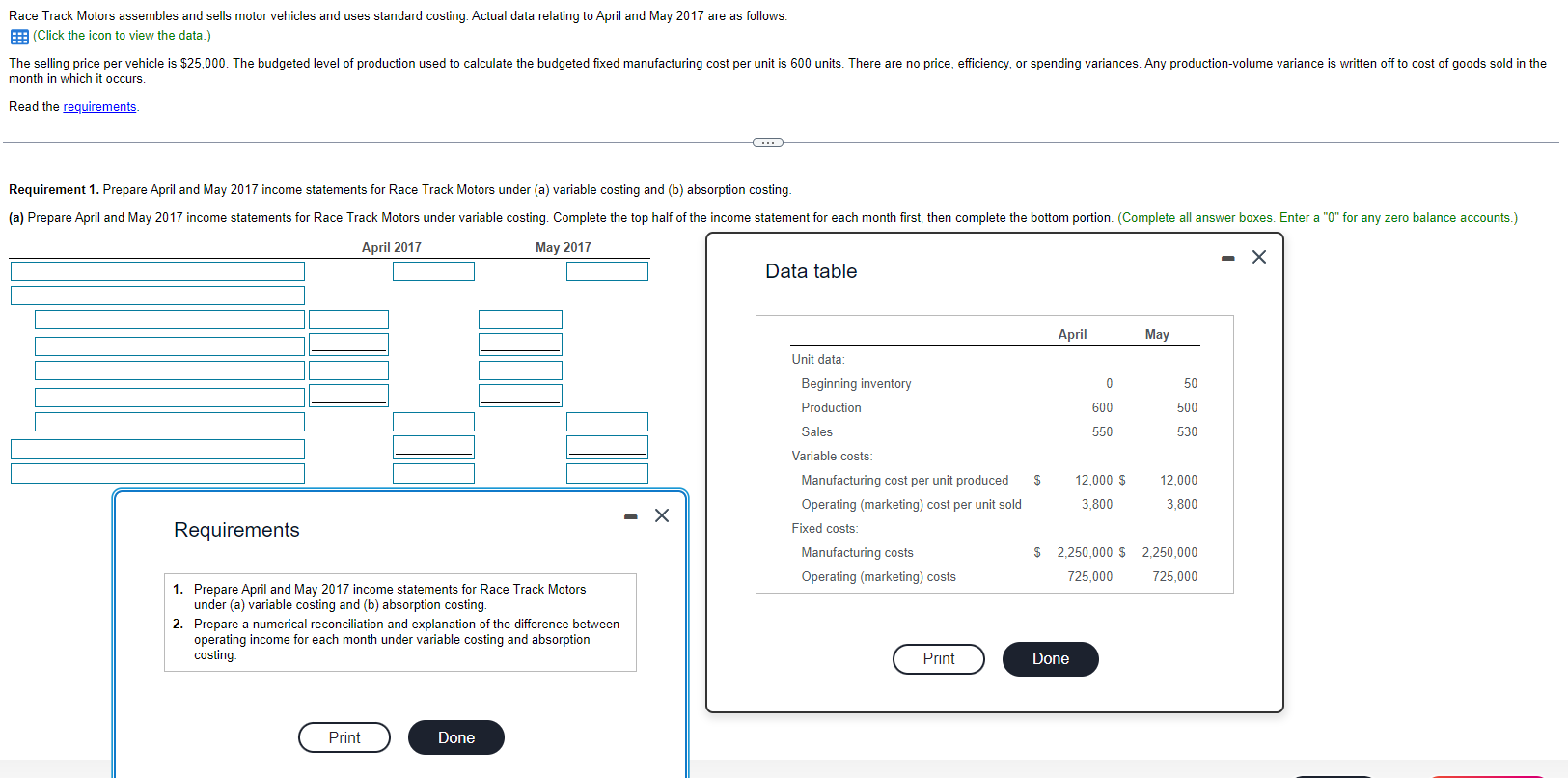Select the April 2017 amount field in the first row
Image resolution: width=1568 pixels, height=778 pixels.
tap(433, 271)
